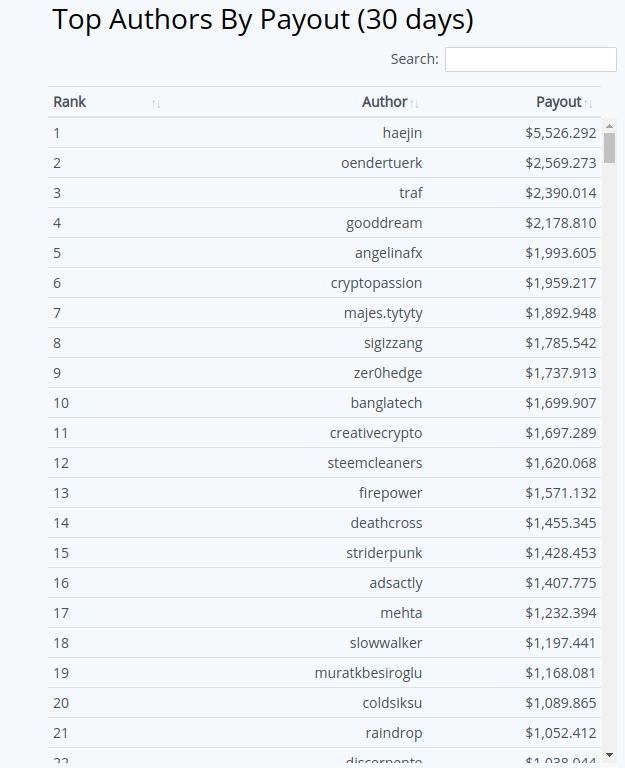The image size is (625, 768).
Task: Click author cryptopassion in the table
Action: click(376, 283)
